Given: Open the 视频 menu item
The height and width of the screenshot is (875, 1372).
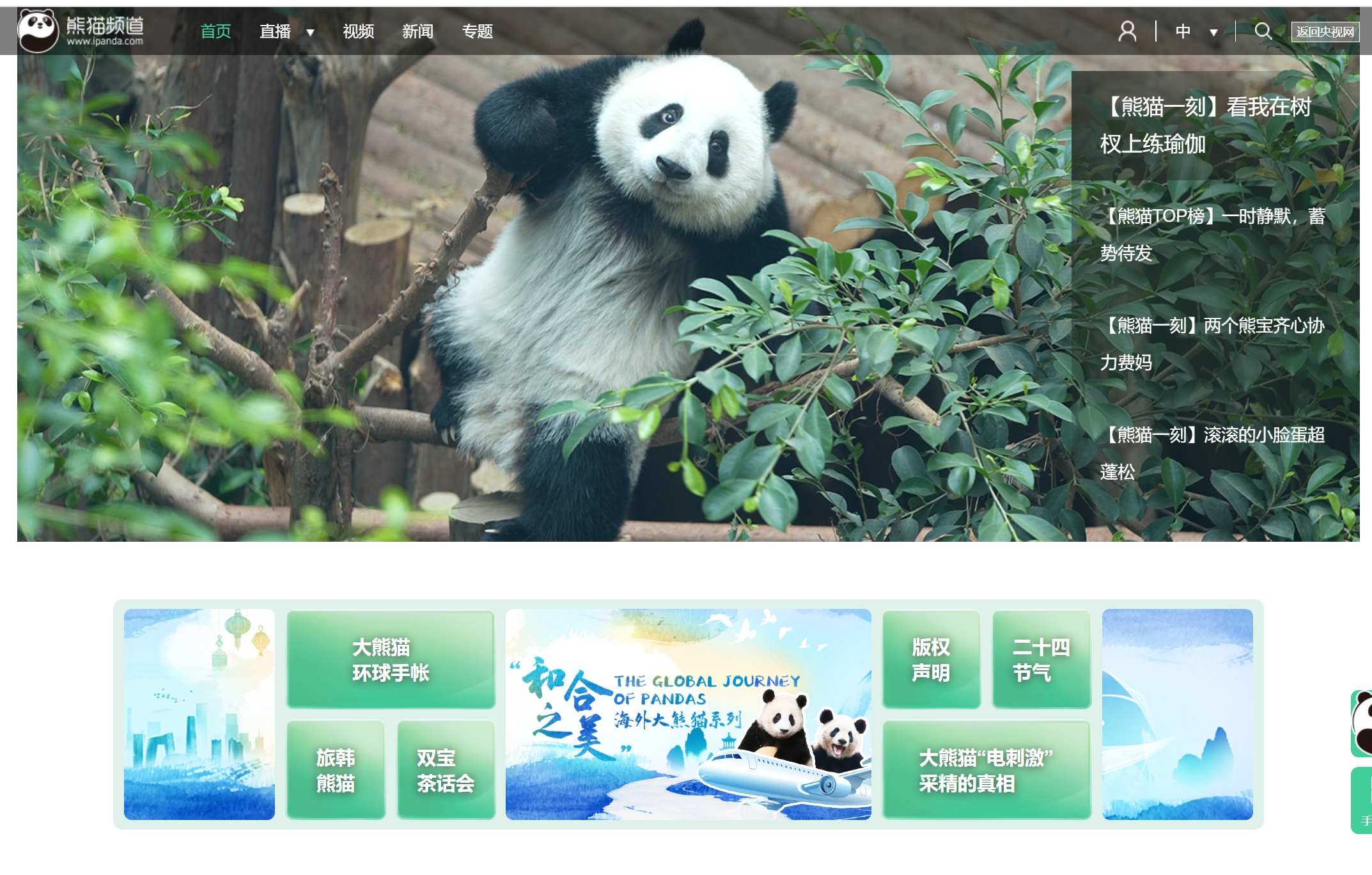Looking at the screenshot, I should [x=358, y=31].
